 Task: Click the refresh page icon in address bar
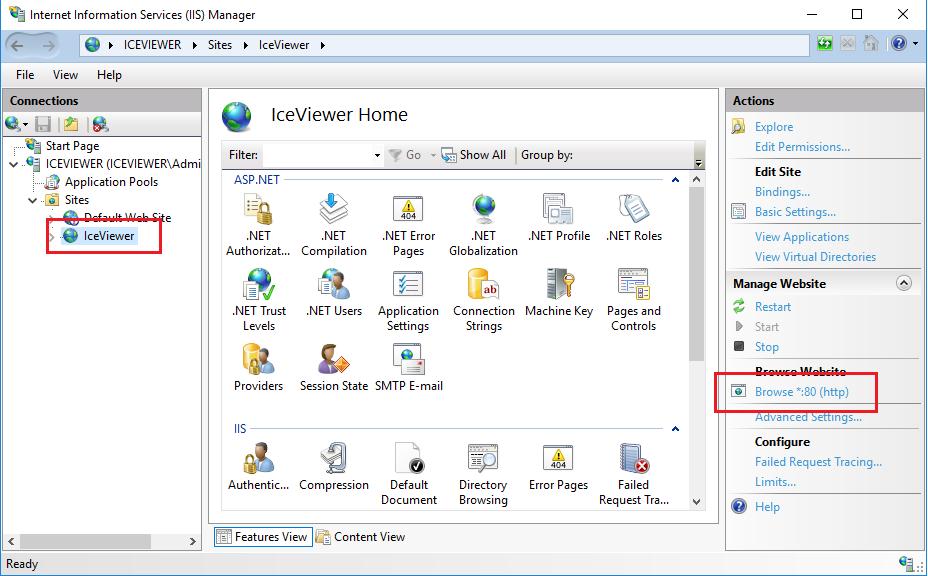coord(824,44)
